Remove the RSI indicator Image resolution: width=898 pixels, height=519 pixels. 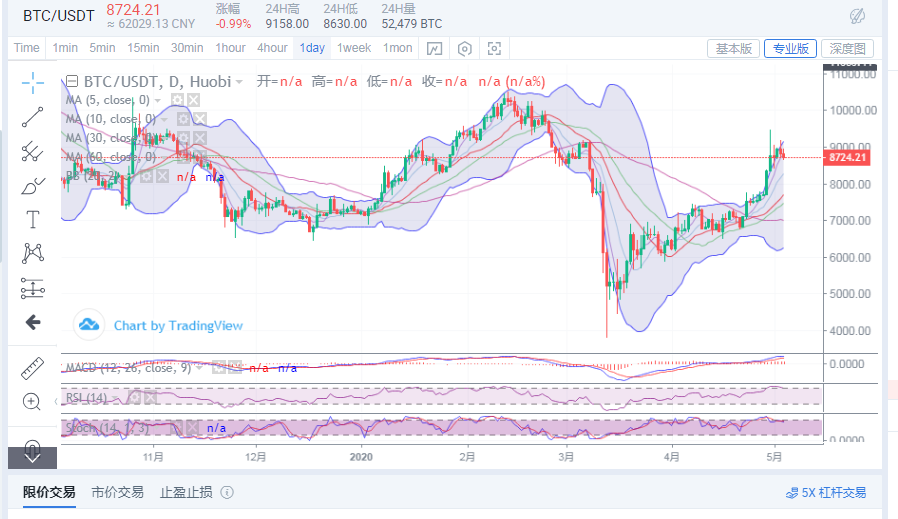coord(150,397)
